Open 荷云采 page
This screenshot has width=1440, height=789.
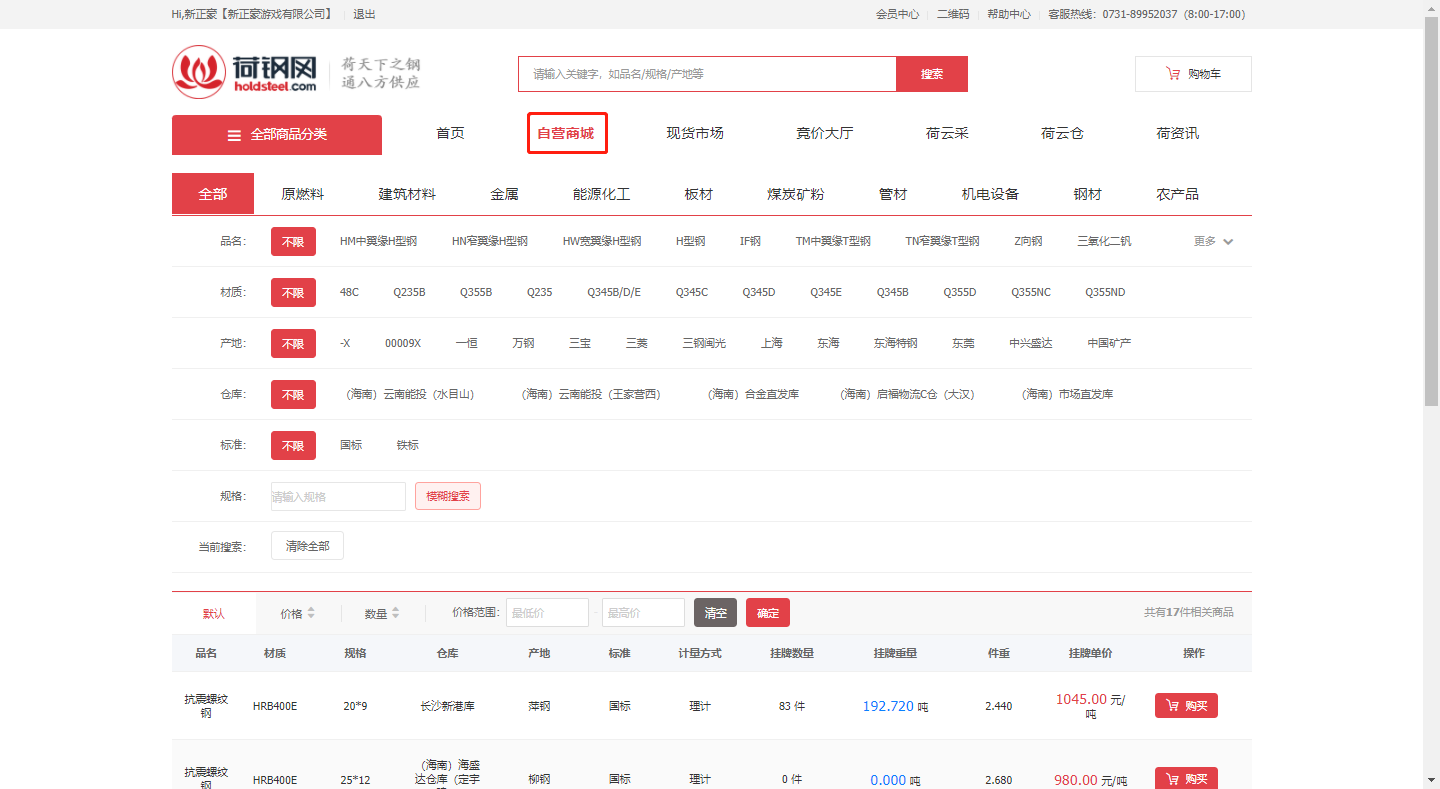click(x=947, y=134)
